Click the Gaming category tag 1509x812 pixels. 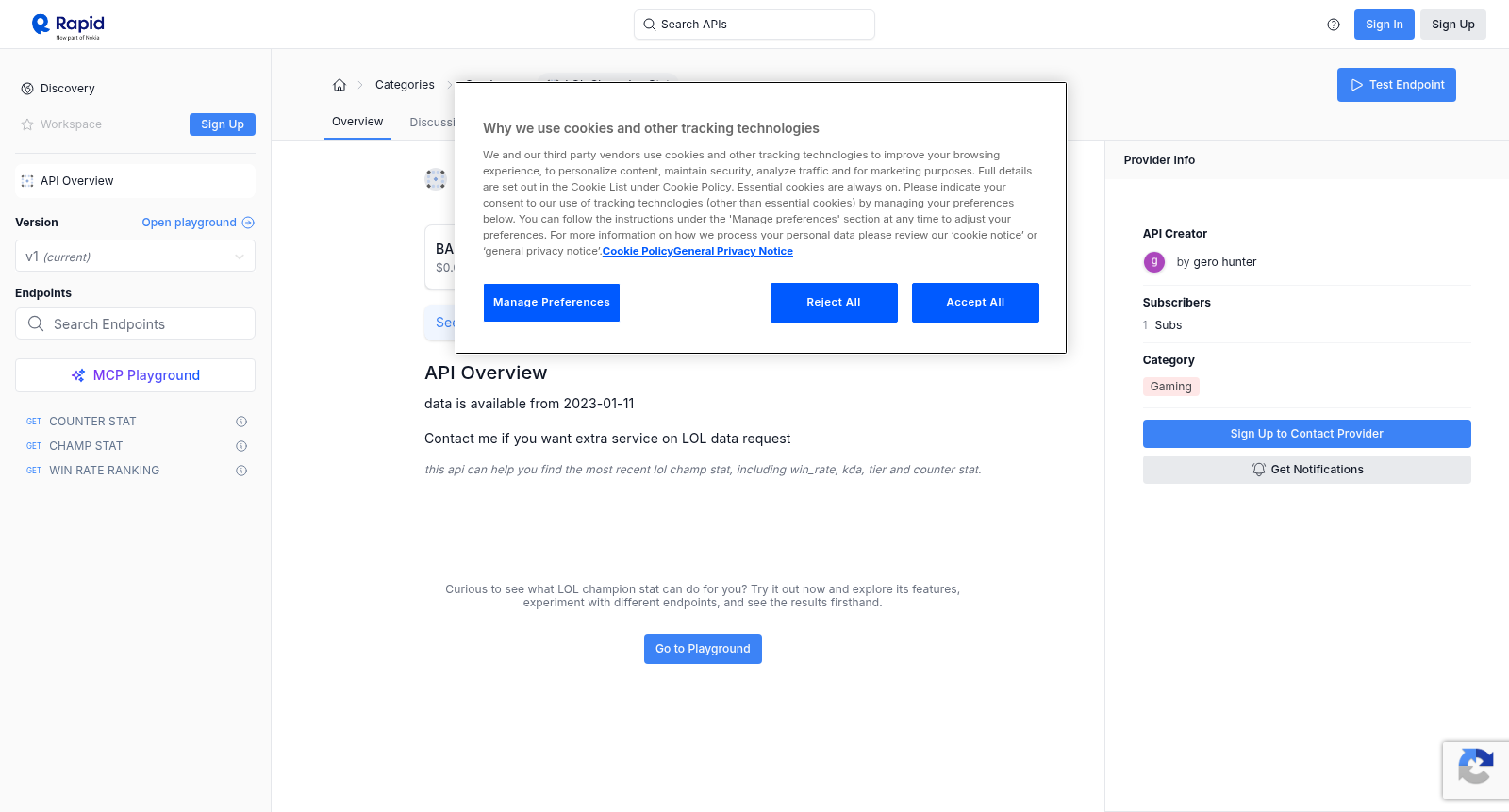(x=1170, y=387)
